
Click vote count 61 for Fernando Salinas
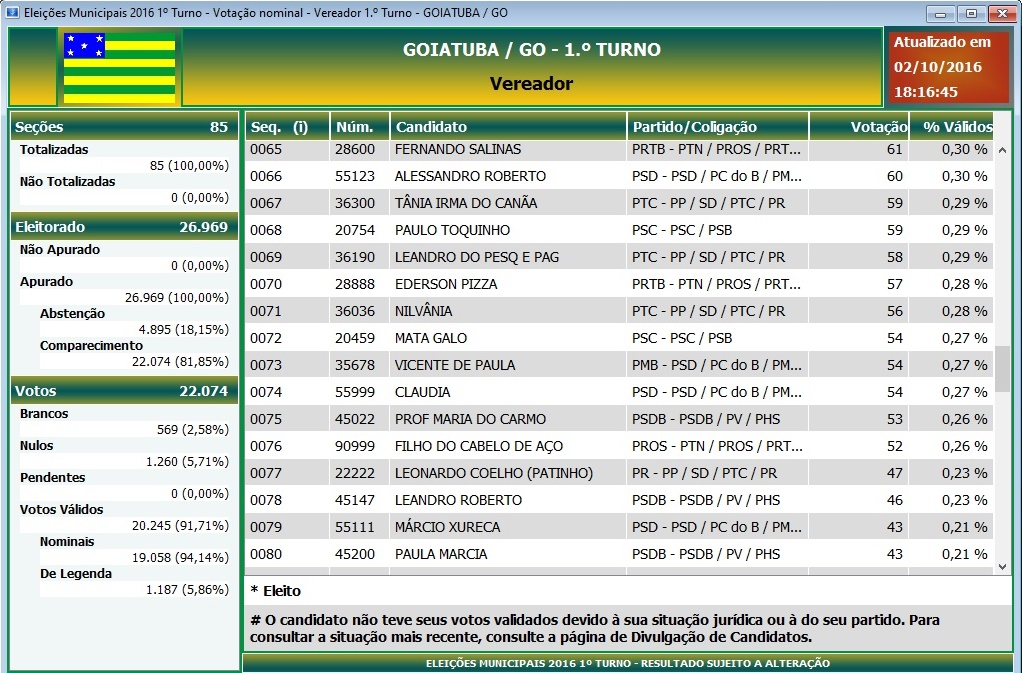[x=894, y=149]
